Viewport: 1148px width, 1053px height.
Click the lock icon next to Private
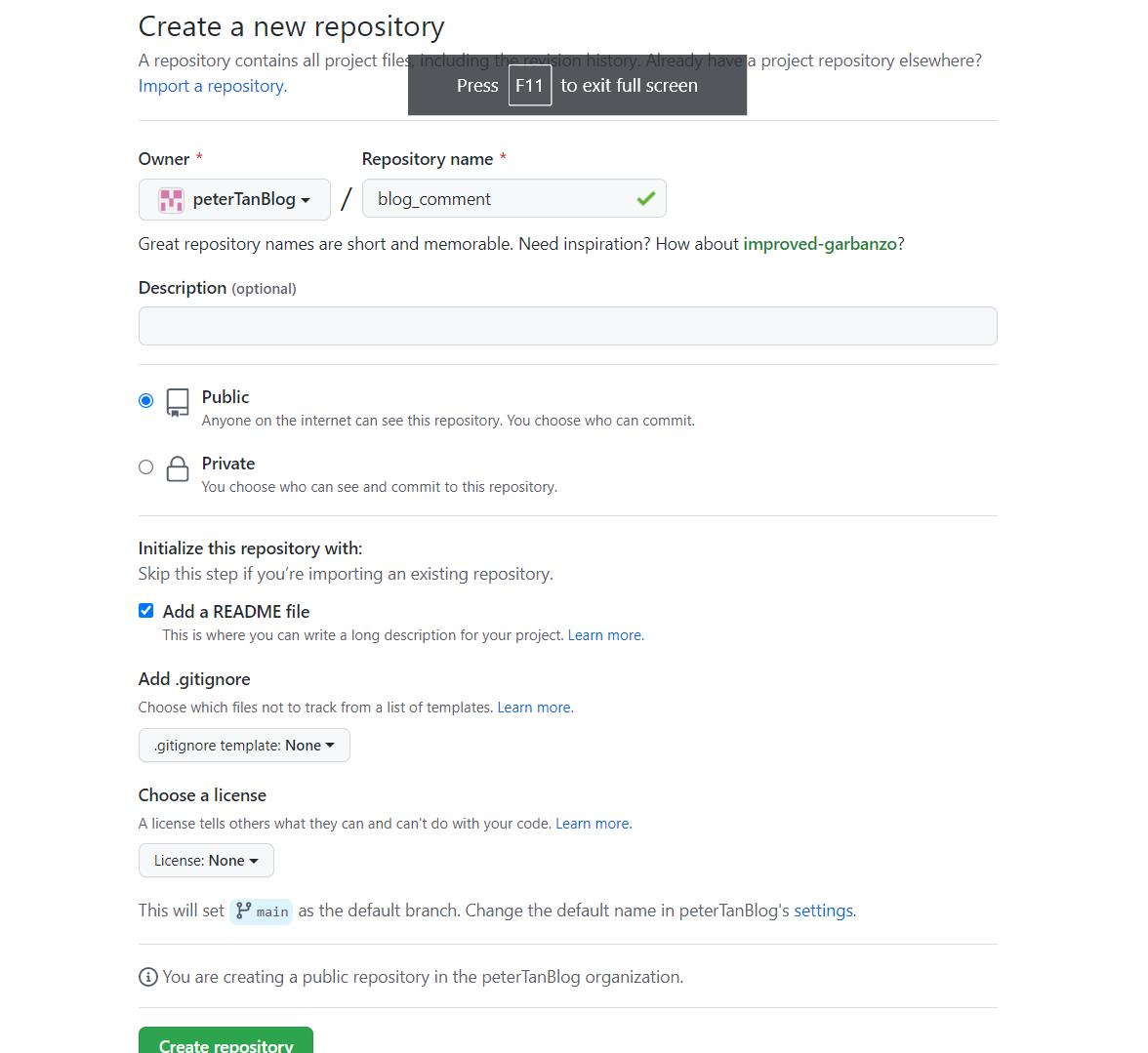tap(177, 469)
